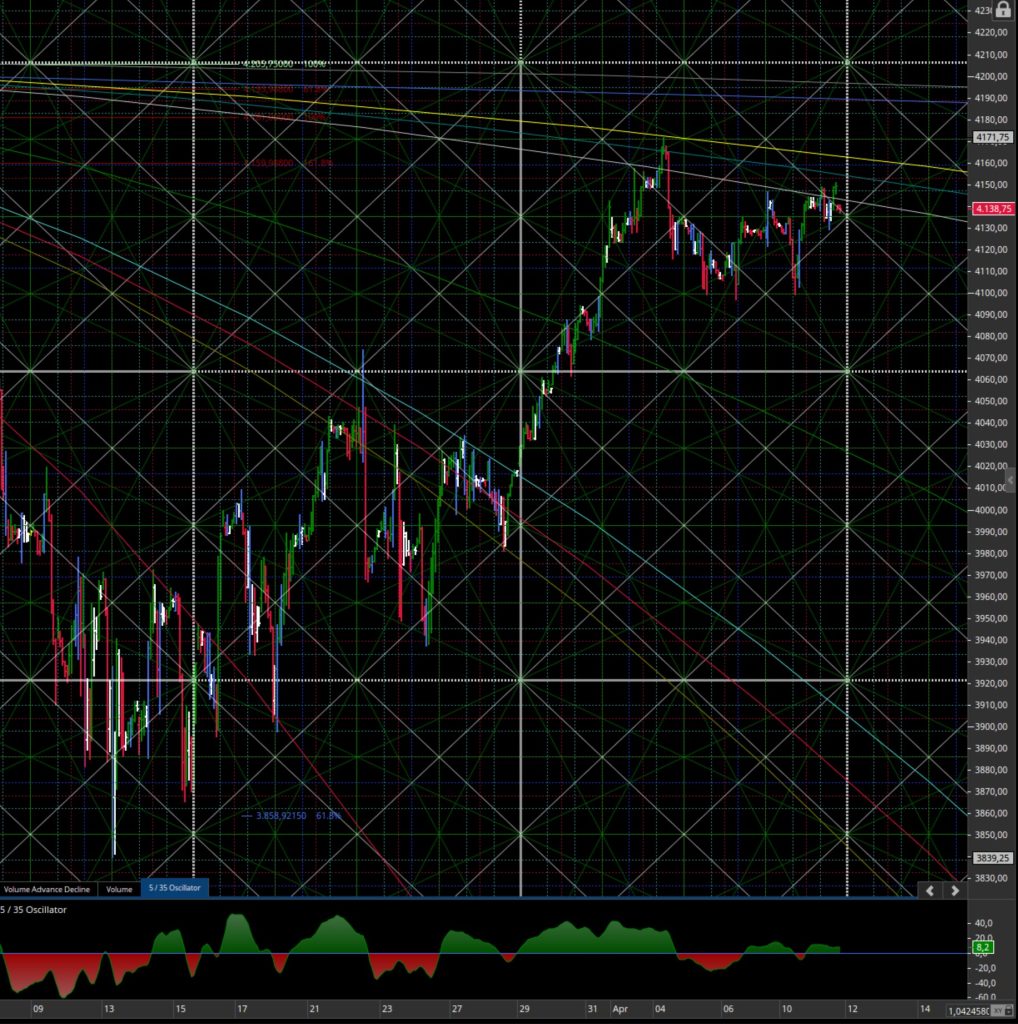Viewport: 1018px width, 1024px height.
Task: Click the 4000,00 price axis label
Action: pyautogui.click(x=991, y=510)
